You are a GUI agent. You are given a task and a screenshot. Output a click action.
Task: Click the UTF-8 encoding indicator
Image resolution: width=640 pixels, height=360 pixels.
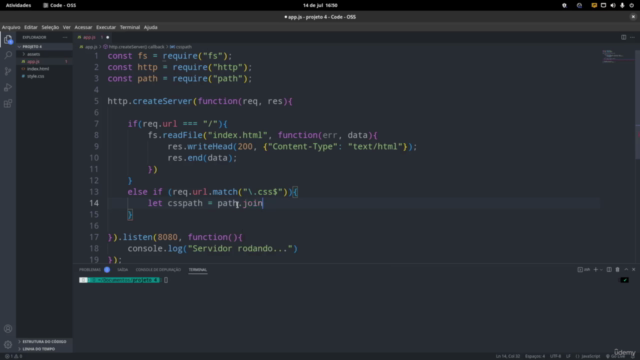[x=556, y=356]
